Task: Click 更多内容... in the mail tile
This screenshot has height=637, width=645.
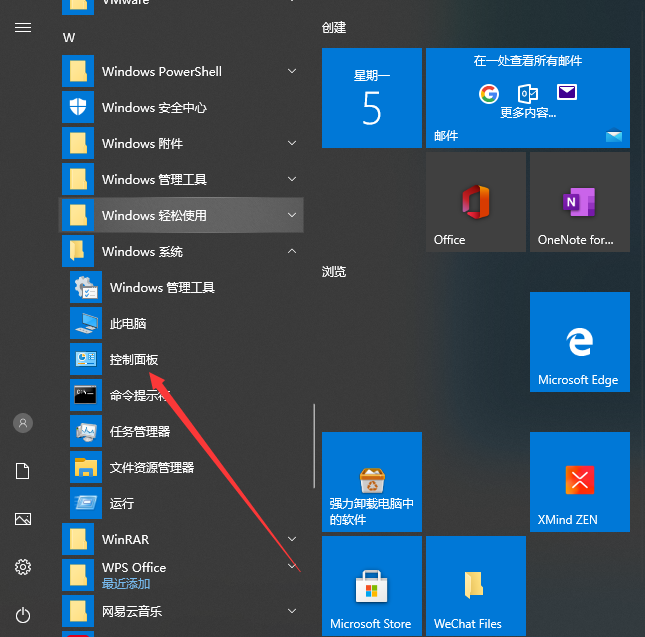Action: 528,112
